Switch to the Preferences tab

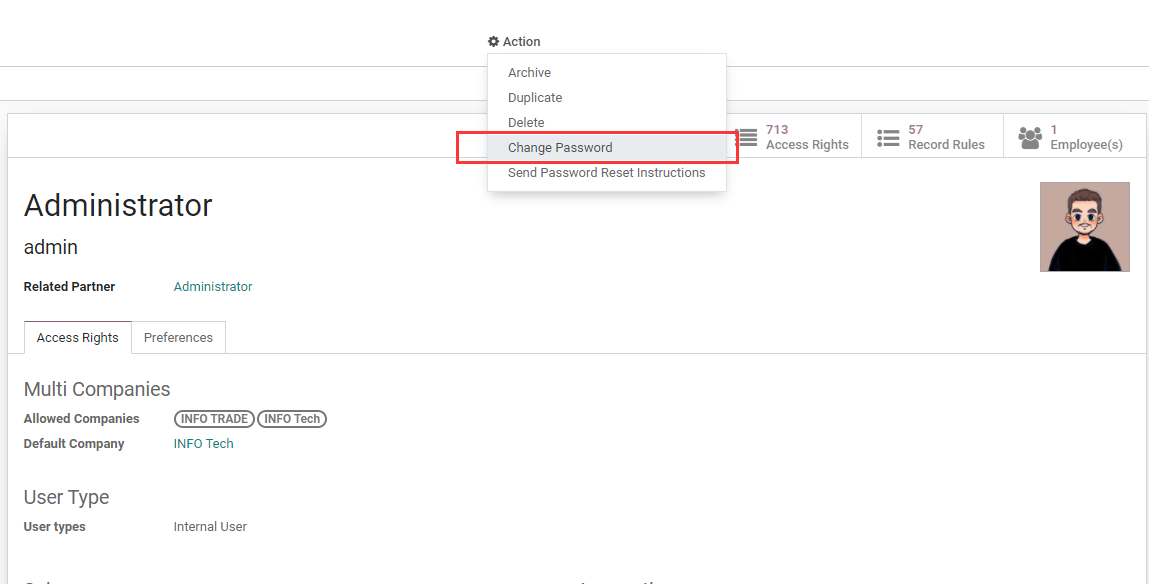(178, 337)
